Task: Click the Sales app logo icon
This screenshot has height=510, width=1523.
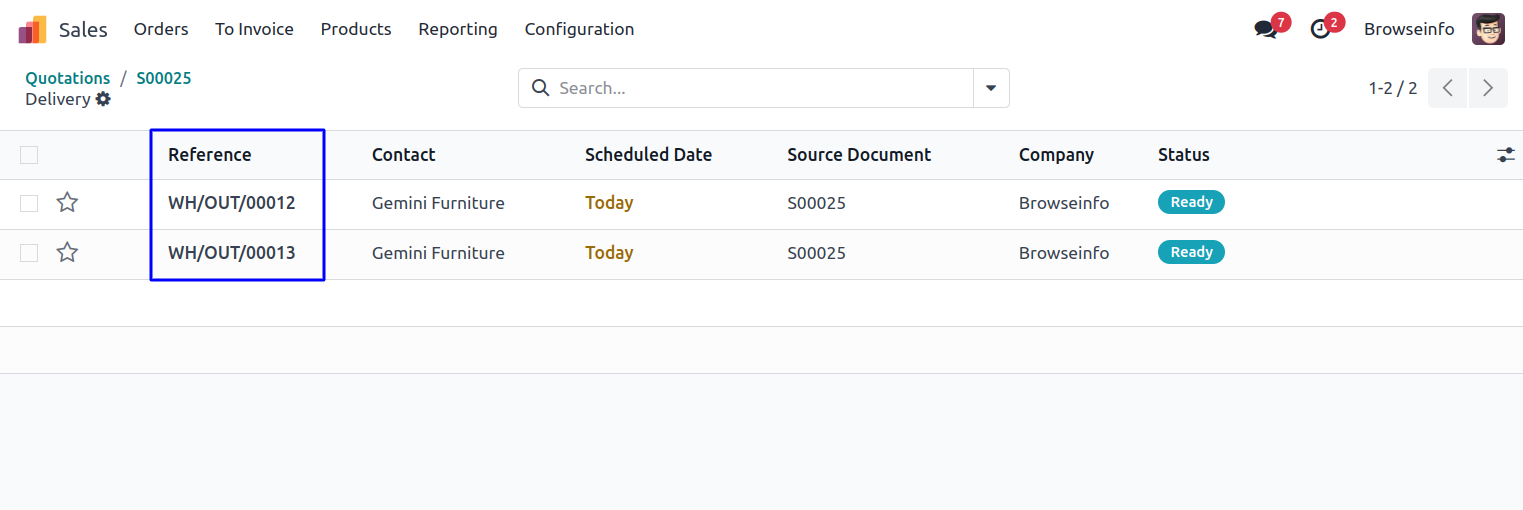Action: tap(32, 30)
